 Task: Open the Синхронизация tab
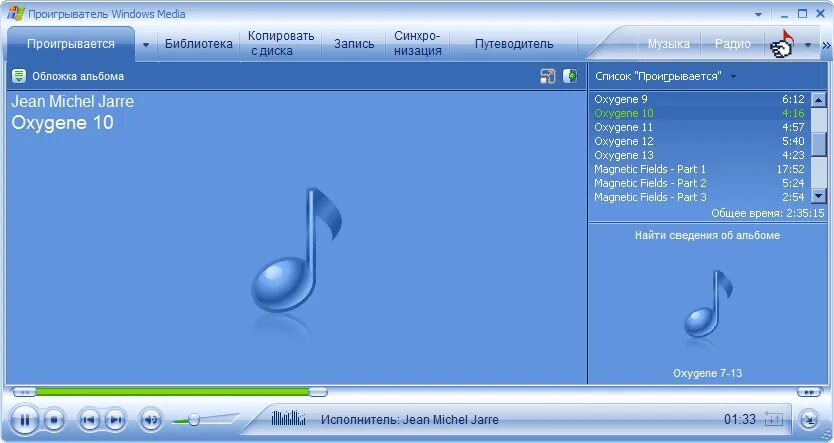(x=418, y=44)
